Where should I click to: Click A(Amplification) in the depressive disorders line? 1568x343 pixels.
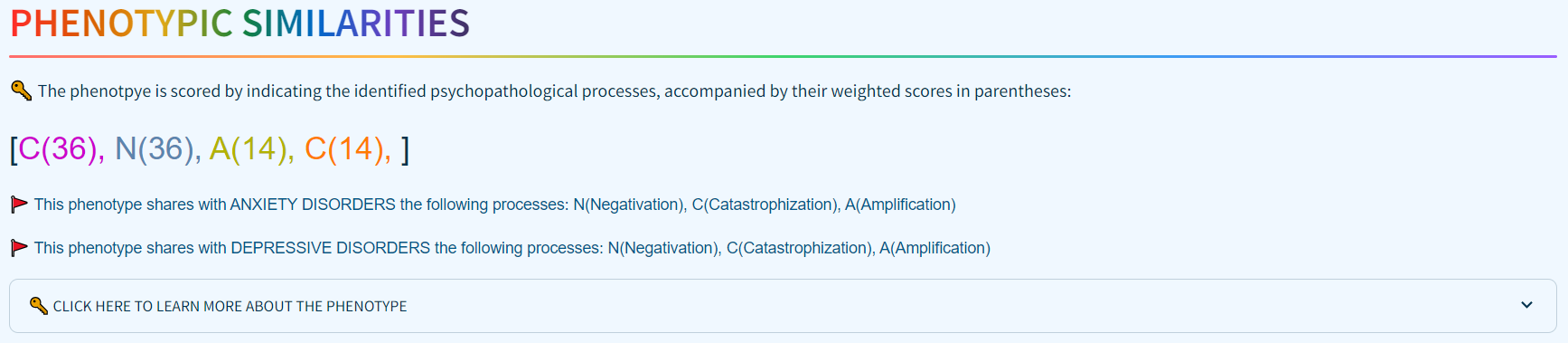(x=934, y=248)
